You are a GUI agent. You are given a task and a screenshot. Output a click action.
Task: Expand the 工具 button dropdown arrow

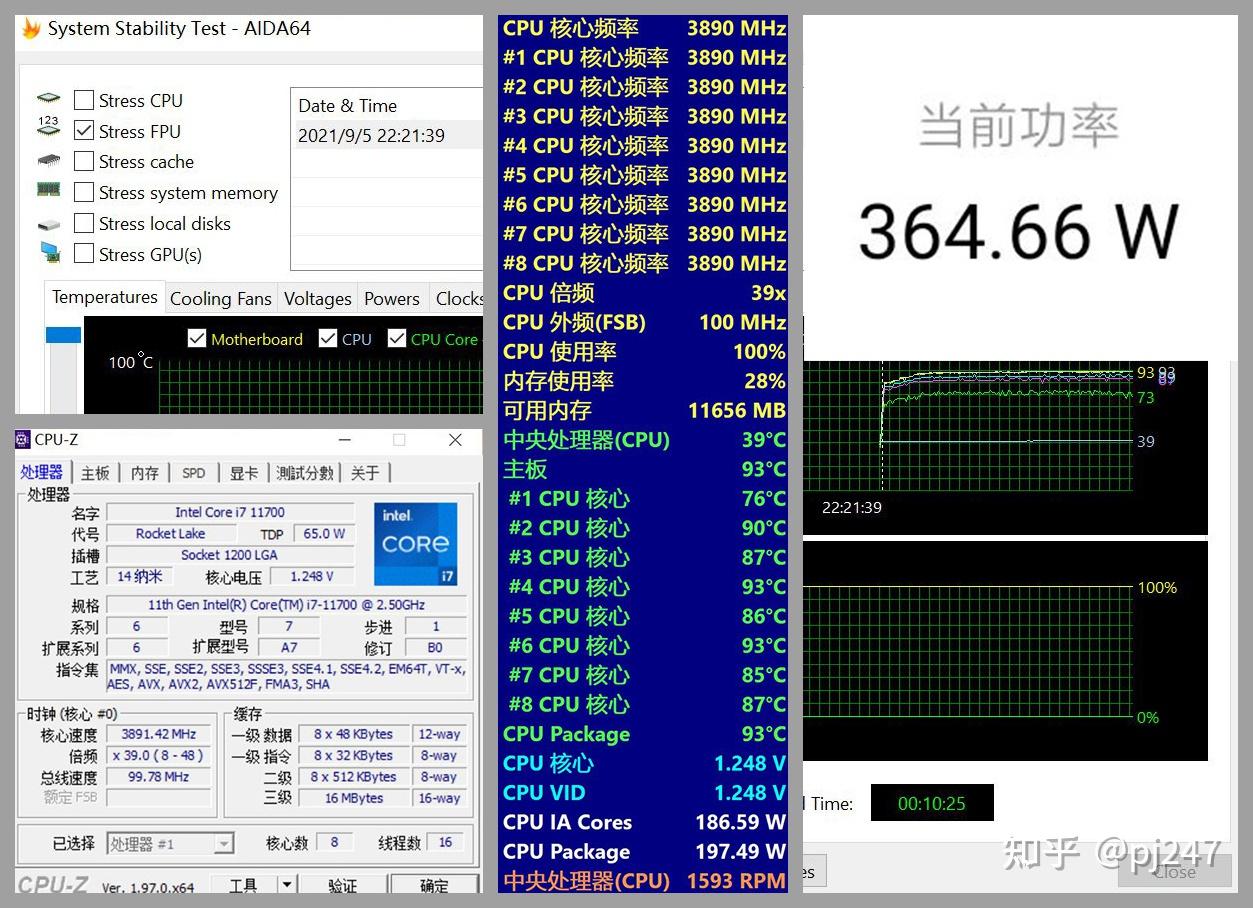tap(286, 885)
